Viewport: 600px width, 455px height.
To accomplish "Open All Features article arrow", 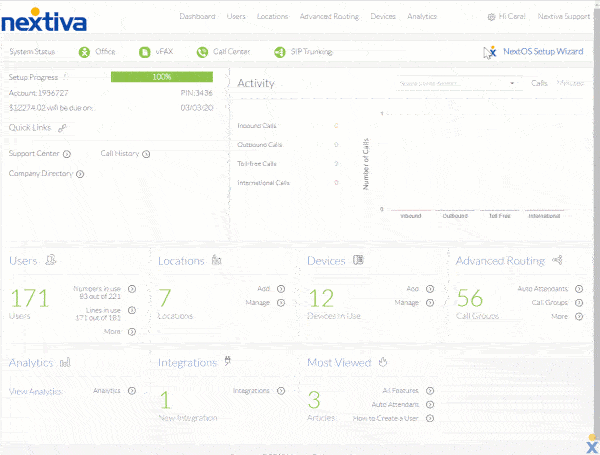I will (x=430, y=391).
